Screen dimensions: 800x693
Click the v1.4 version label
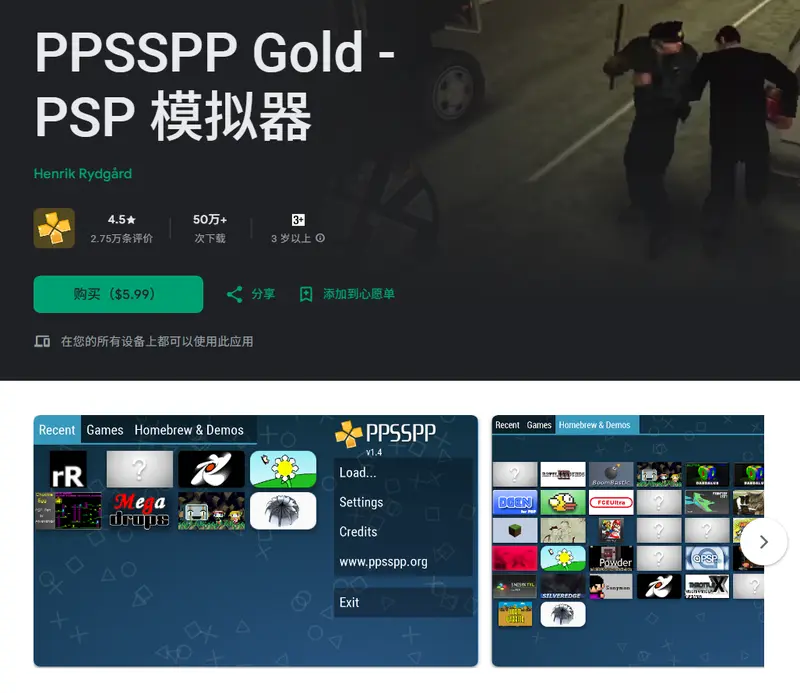click(374, 452)
